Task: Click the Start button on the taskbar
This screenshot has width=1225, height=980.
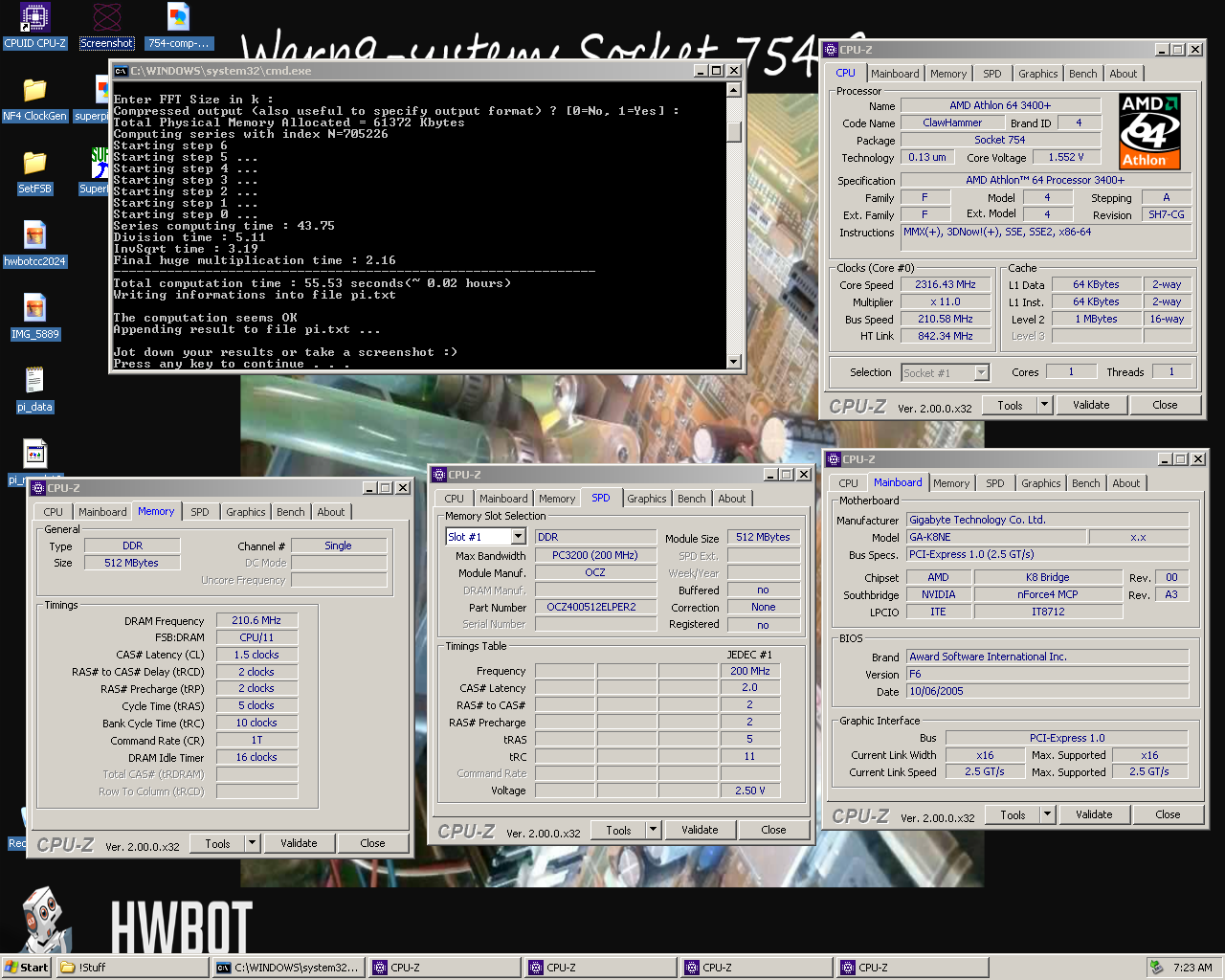Action: click(27, 968)
